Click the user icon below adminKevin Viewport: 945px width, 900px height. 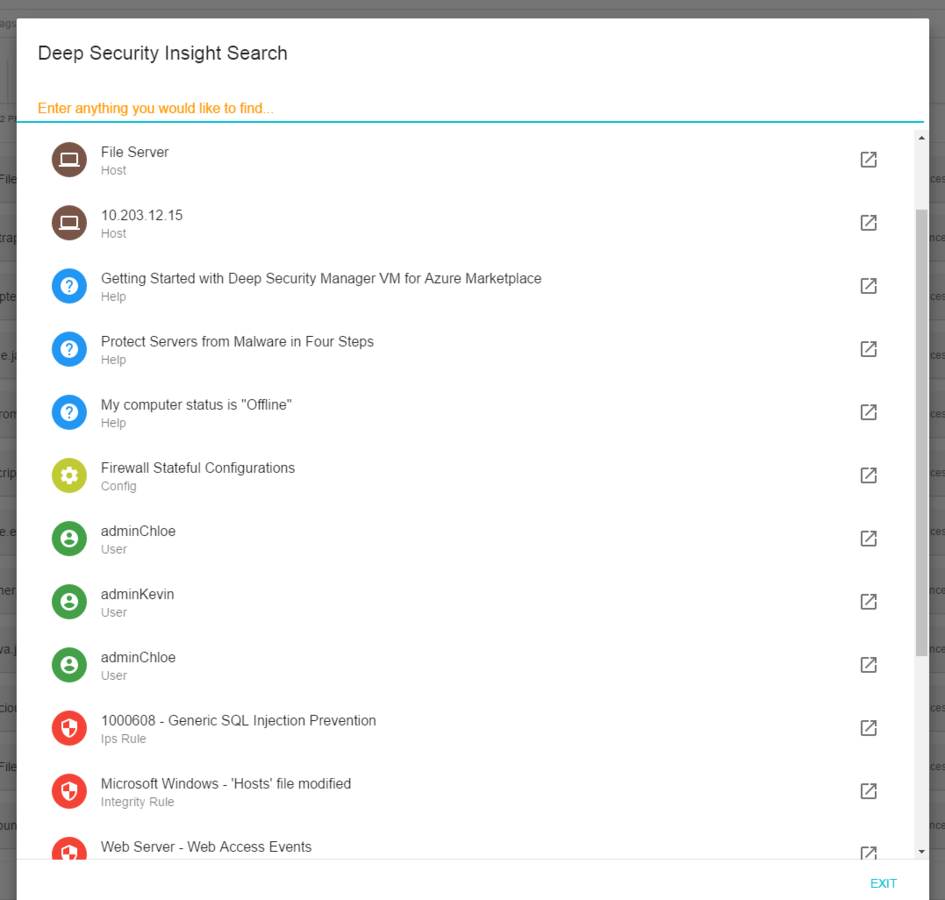tap(69, 665)
